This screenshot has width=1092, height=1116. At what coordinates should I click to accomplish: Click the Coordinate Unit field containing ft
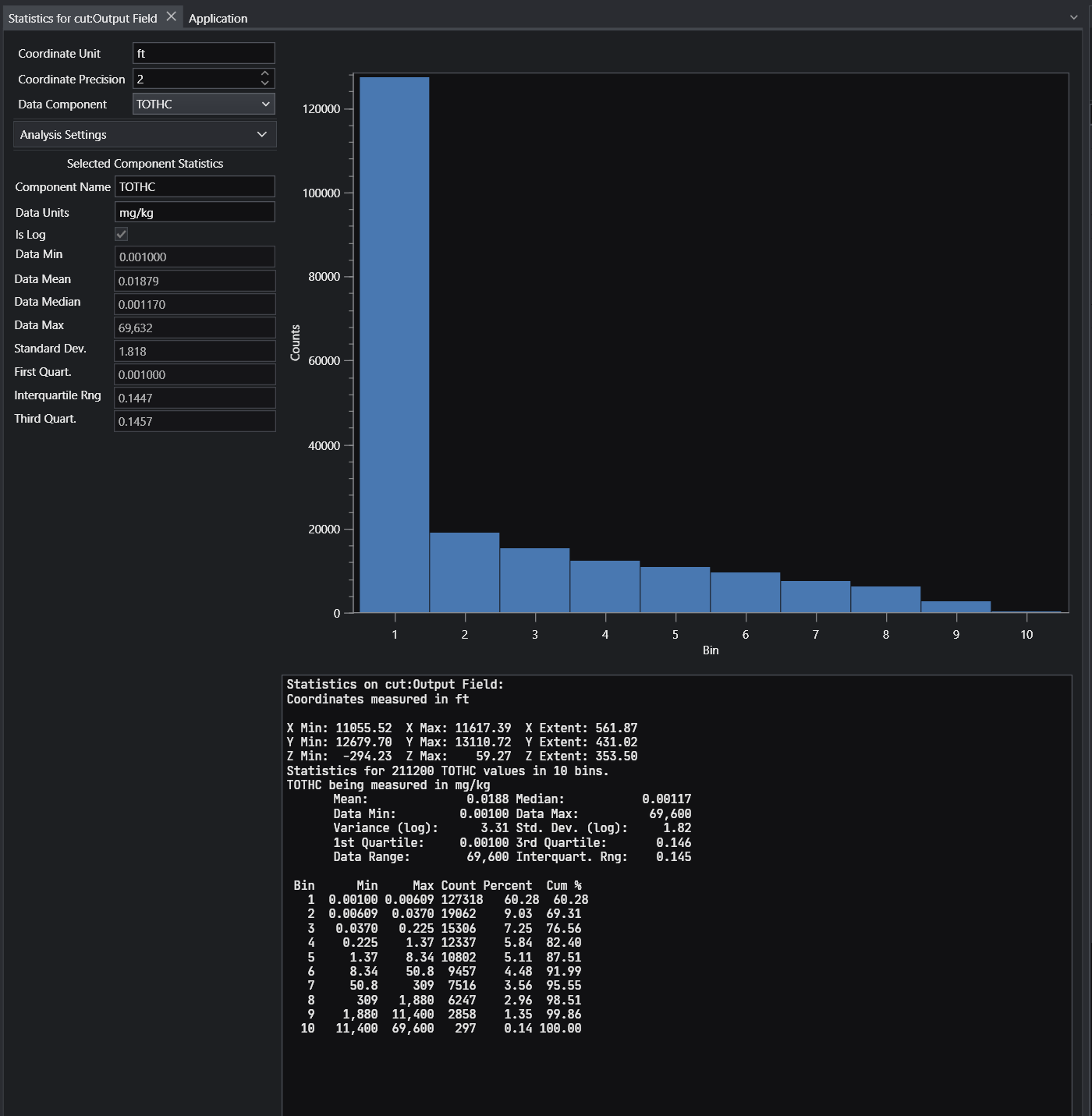pos(203,53)
